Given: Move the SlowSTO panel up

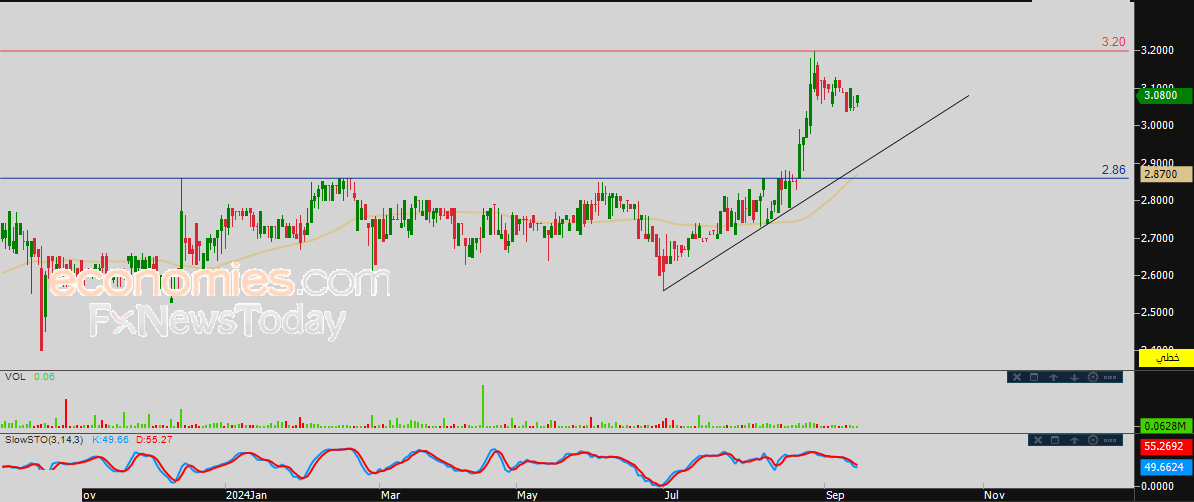Looking at the screenshot, I should click(x=1074, y=440).
